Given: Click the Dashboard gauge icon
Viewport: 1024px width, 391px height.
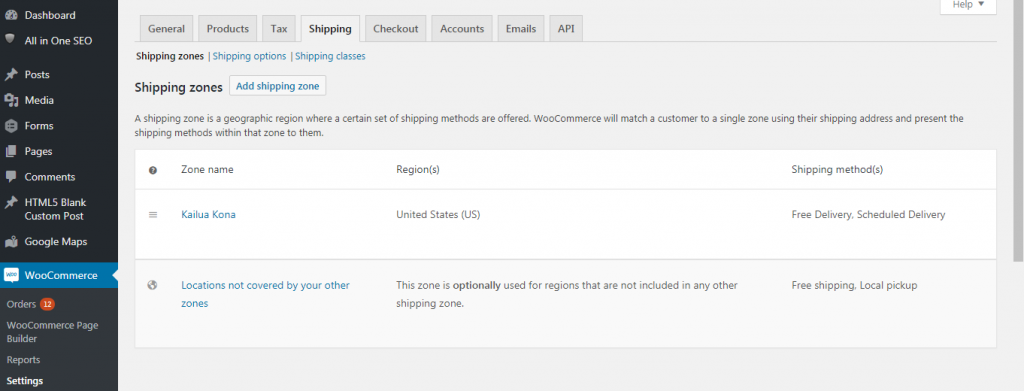Looking at the screenshot, I should [10, 15].
